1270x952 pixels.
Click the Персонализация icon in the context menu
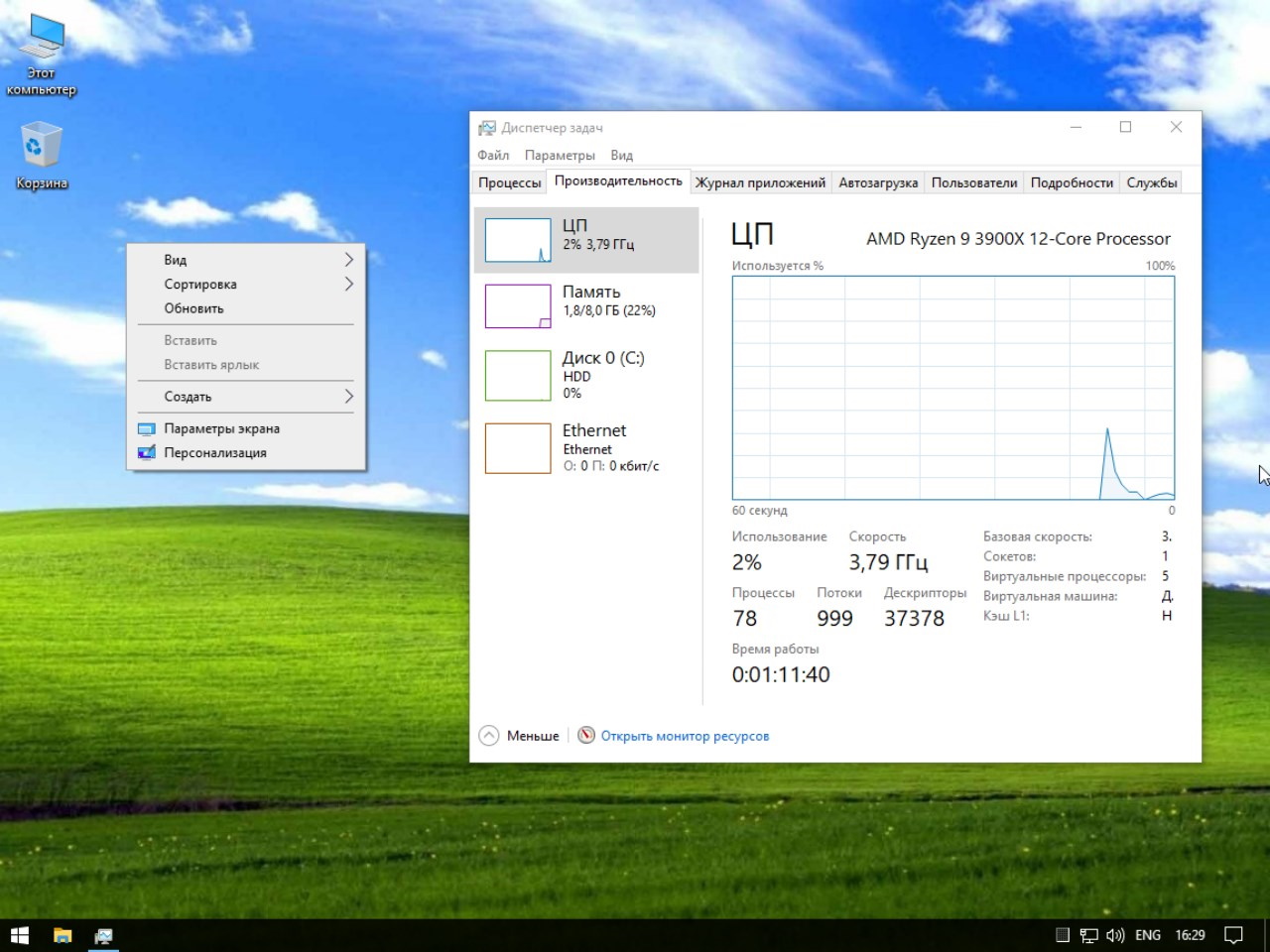point(147,453)
